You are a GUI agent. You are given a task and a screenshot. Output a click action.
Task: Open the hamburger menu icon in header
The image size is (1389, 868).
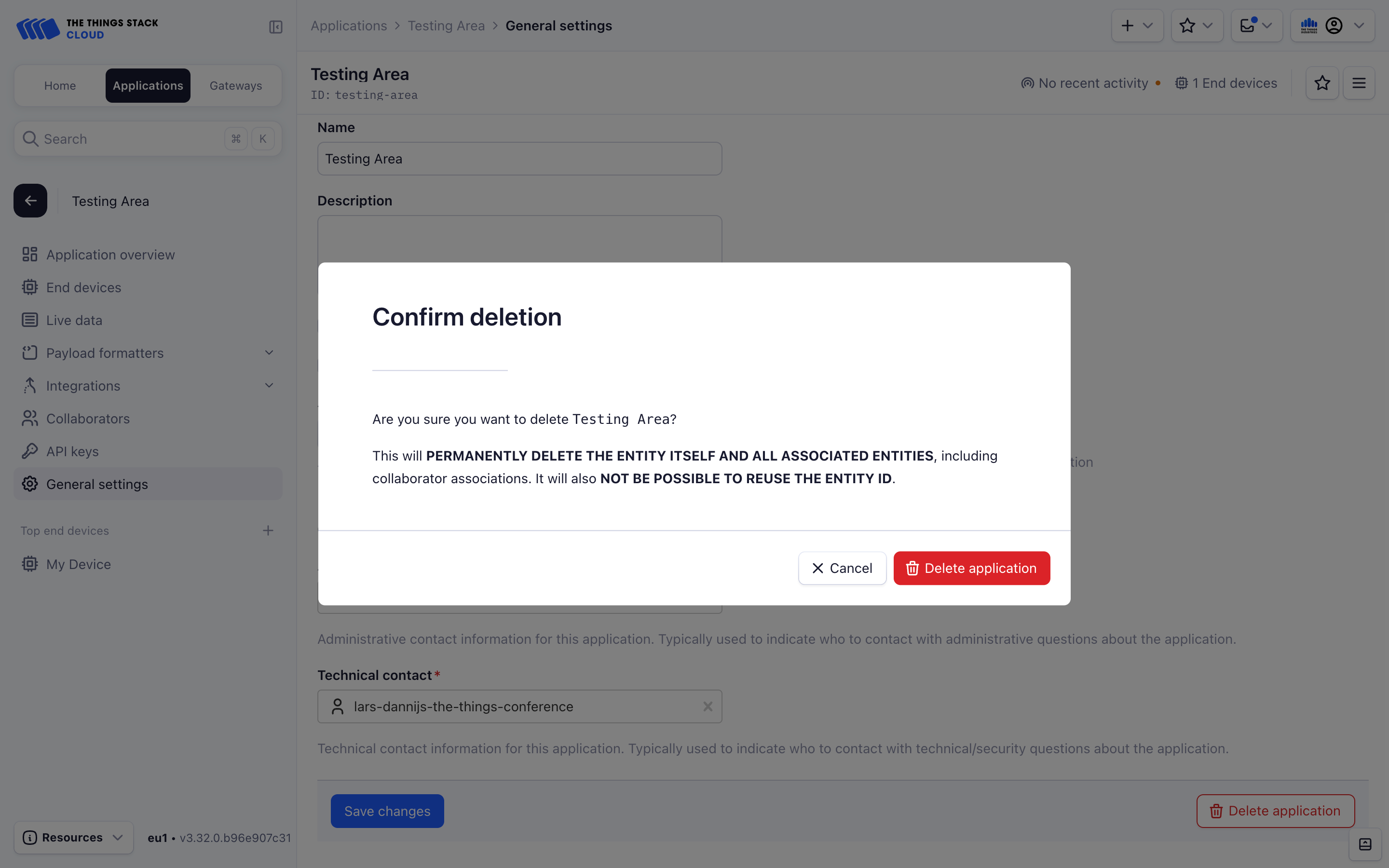click(1359, 83)
